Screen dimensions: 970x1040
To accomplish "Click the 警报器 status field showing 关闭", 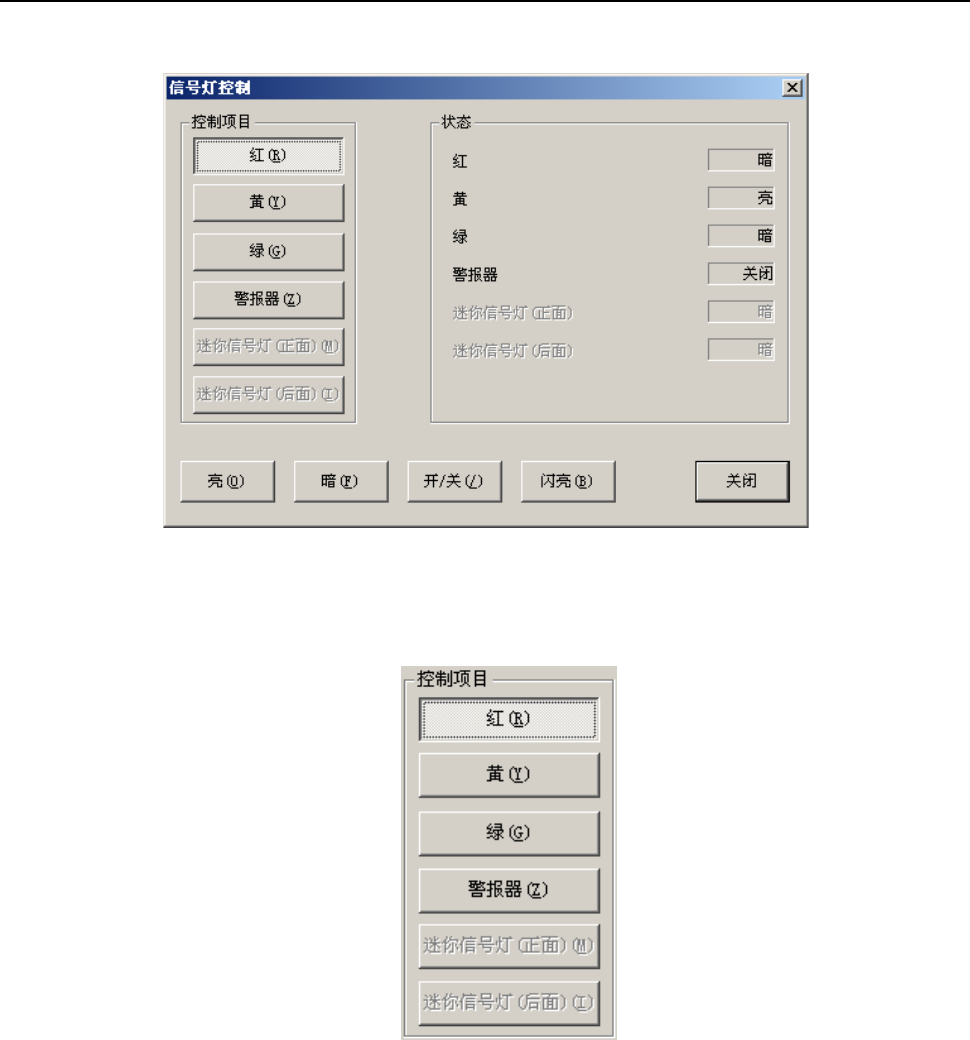I will pos(740,273).
